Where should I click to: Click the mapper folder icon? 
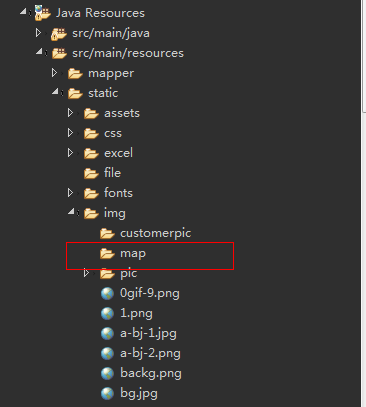coord(75,73)
